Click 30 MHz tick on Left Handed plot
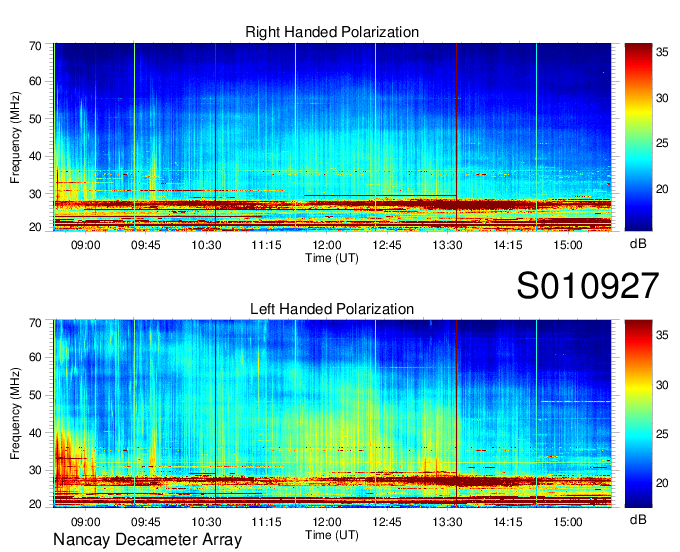The width and height of the screenshot is (680, 552). [35, 470]
